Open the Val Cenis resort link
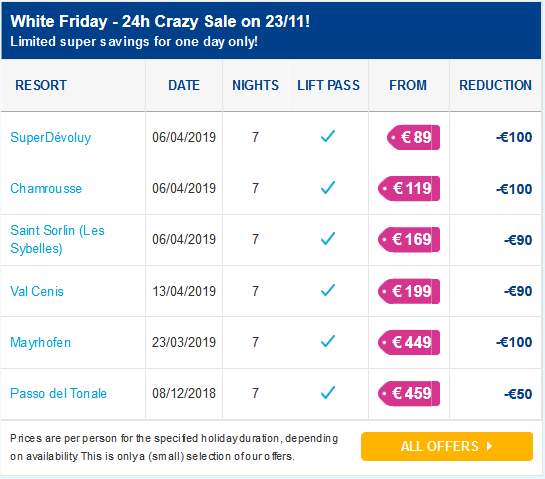The width and height of the screenshot is (545, 479). (x=37, y=291)
